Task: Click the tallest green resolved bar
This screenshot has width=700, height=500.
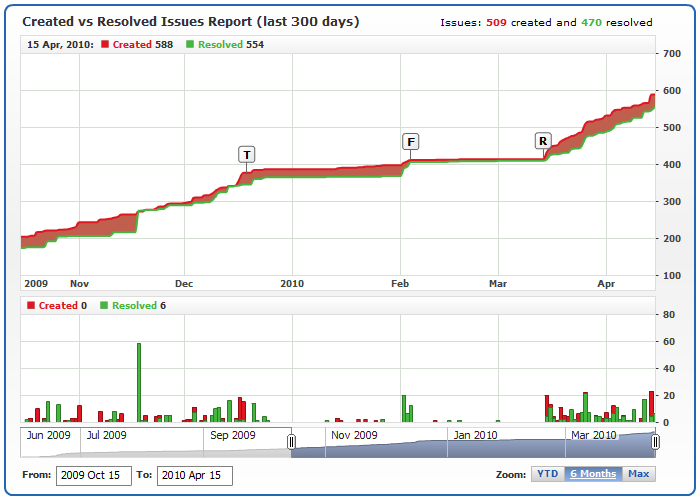Action: (139, 382)
